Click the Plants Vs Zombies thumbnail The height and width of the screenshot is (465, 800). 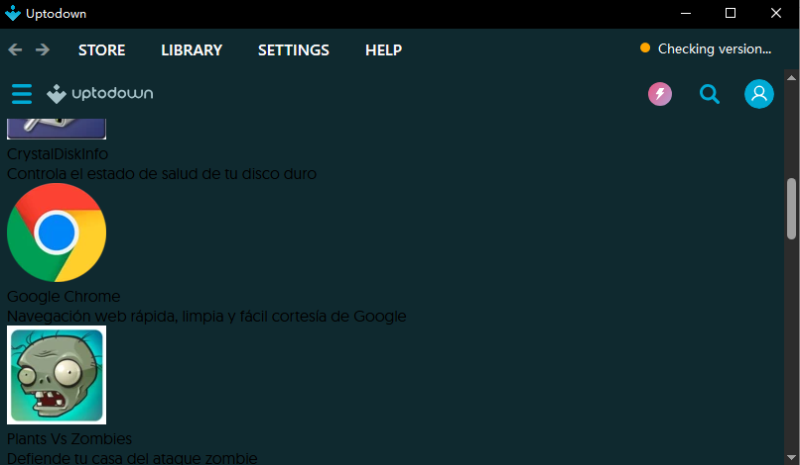point(57,375)
